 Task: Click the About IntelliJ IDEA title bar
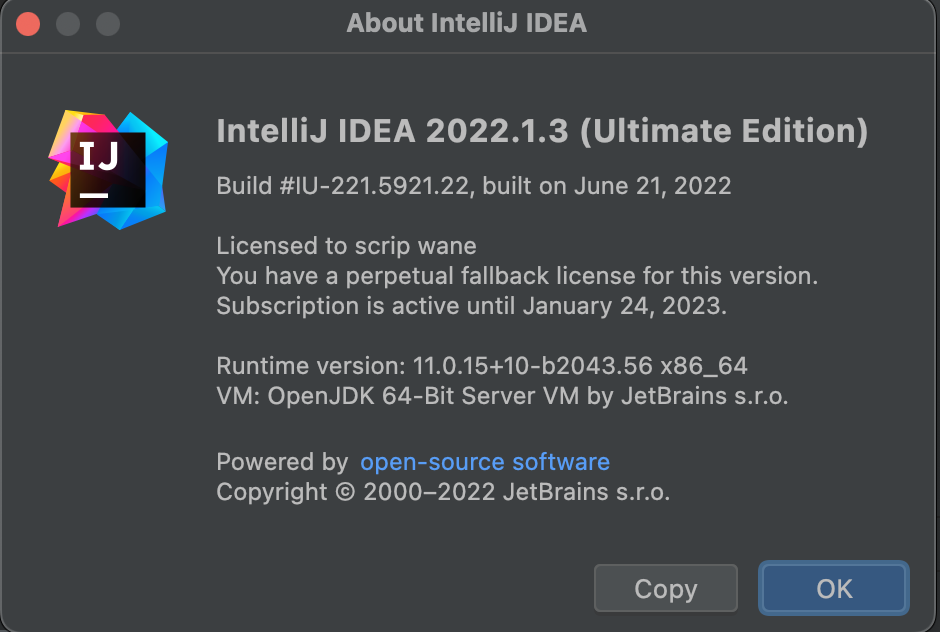click(x=466, y=23)
